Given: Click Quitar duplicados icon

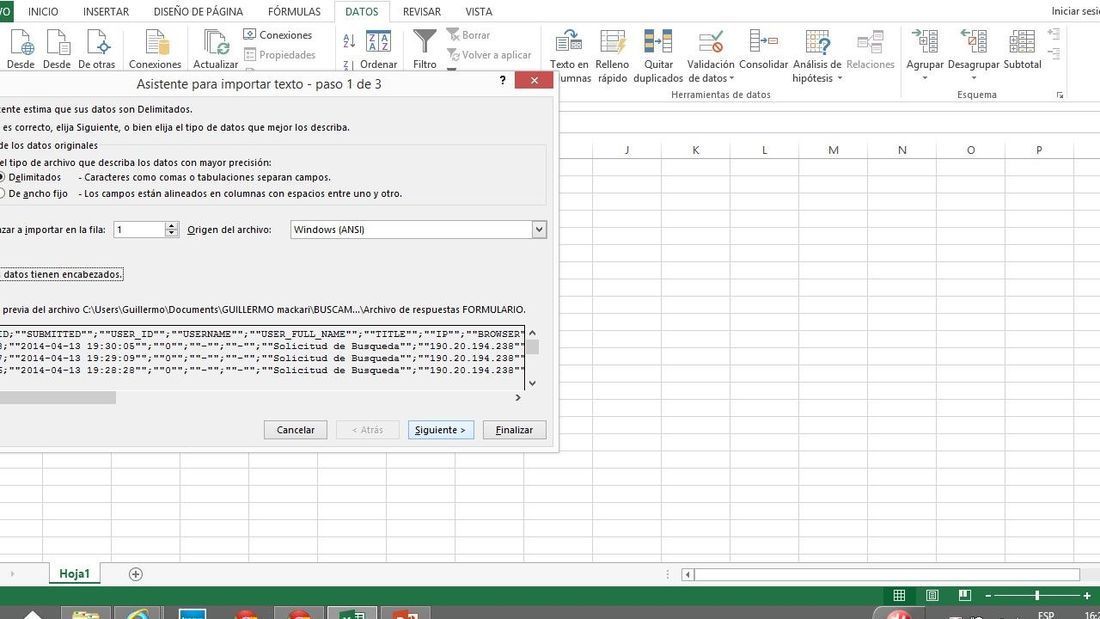Looking at the screenshot, I should click(x=658, y=42).
